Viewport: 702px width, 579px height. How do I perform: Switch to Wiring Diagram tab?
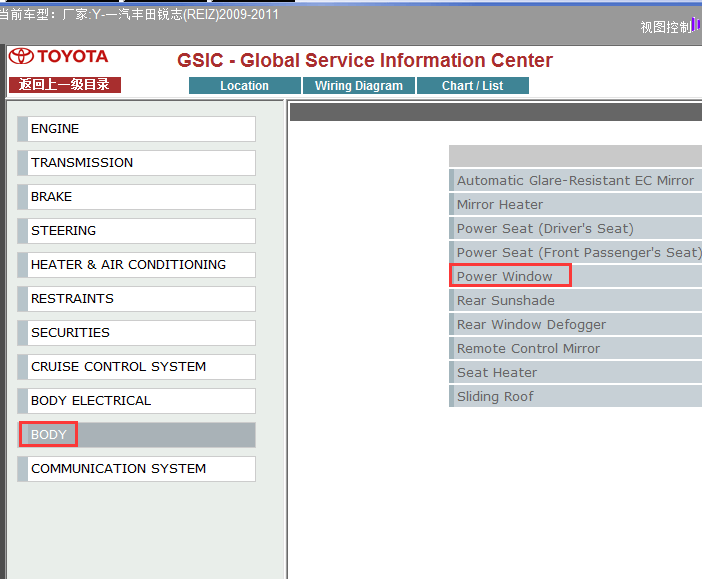pyautogui.click(x=359, y=86)
